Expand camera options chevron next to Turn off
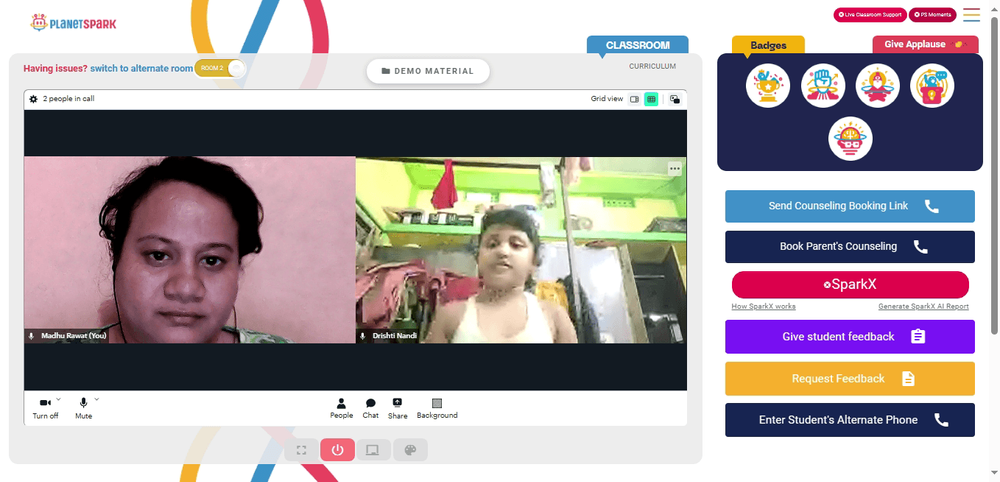Image resolution: width=1000 pixels, height=482 pixels. pos(59,399)
